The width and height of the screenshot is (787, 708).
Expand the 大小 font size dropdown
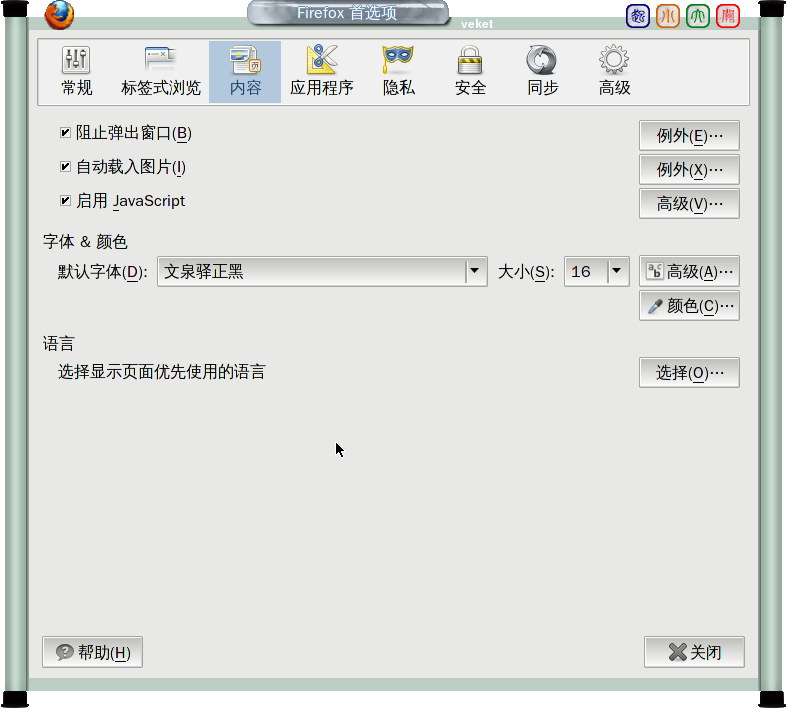click(597, 271)
